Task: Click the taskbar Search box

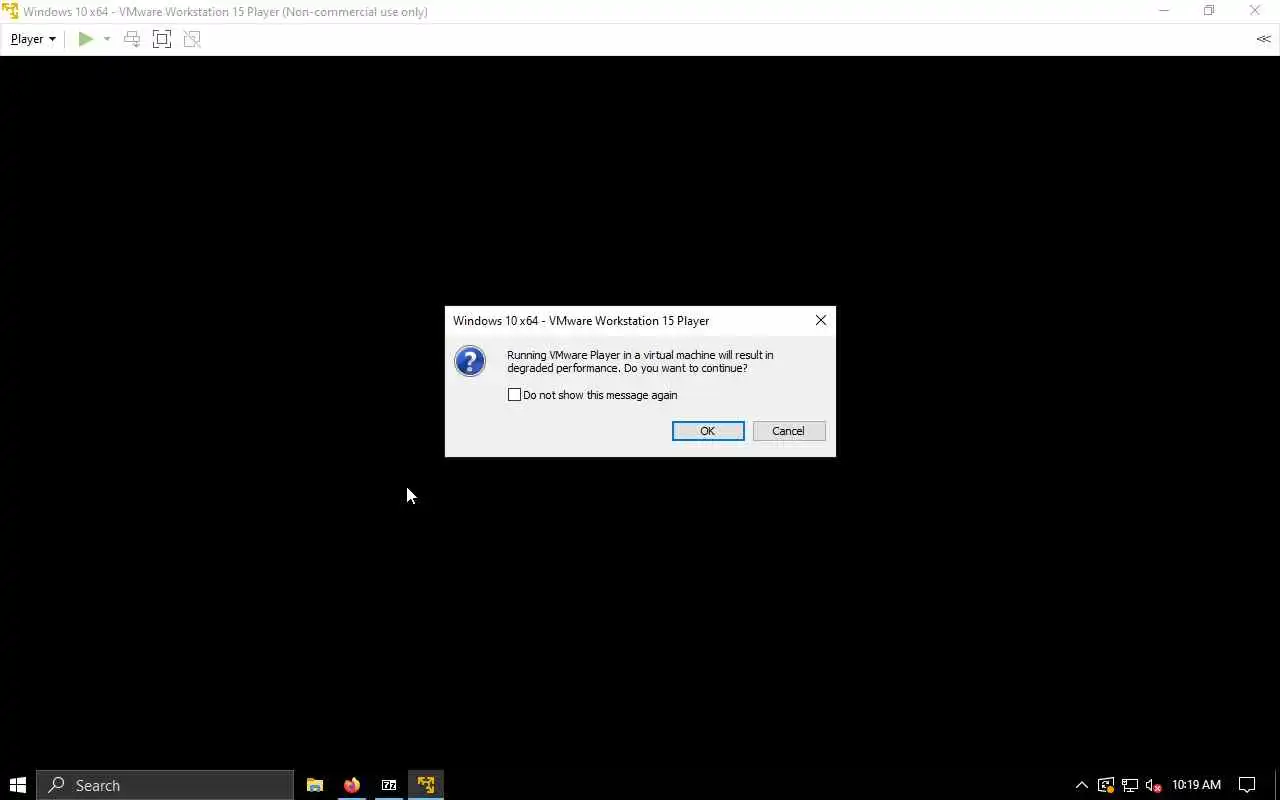Action: (165, 785)
